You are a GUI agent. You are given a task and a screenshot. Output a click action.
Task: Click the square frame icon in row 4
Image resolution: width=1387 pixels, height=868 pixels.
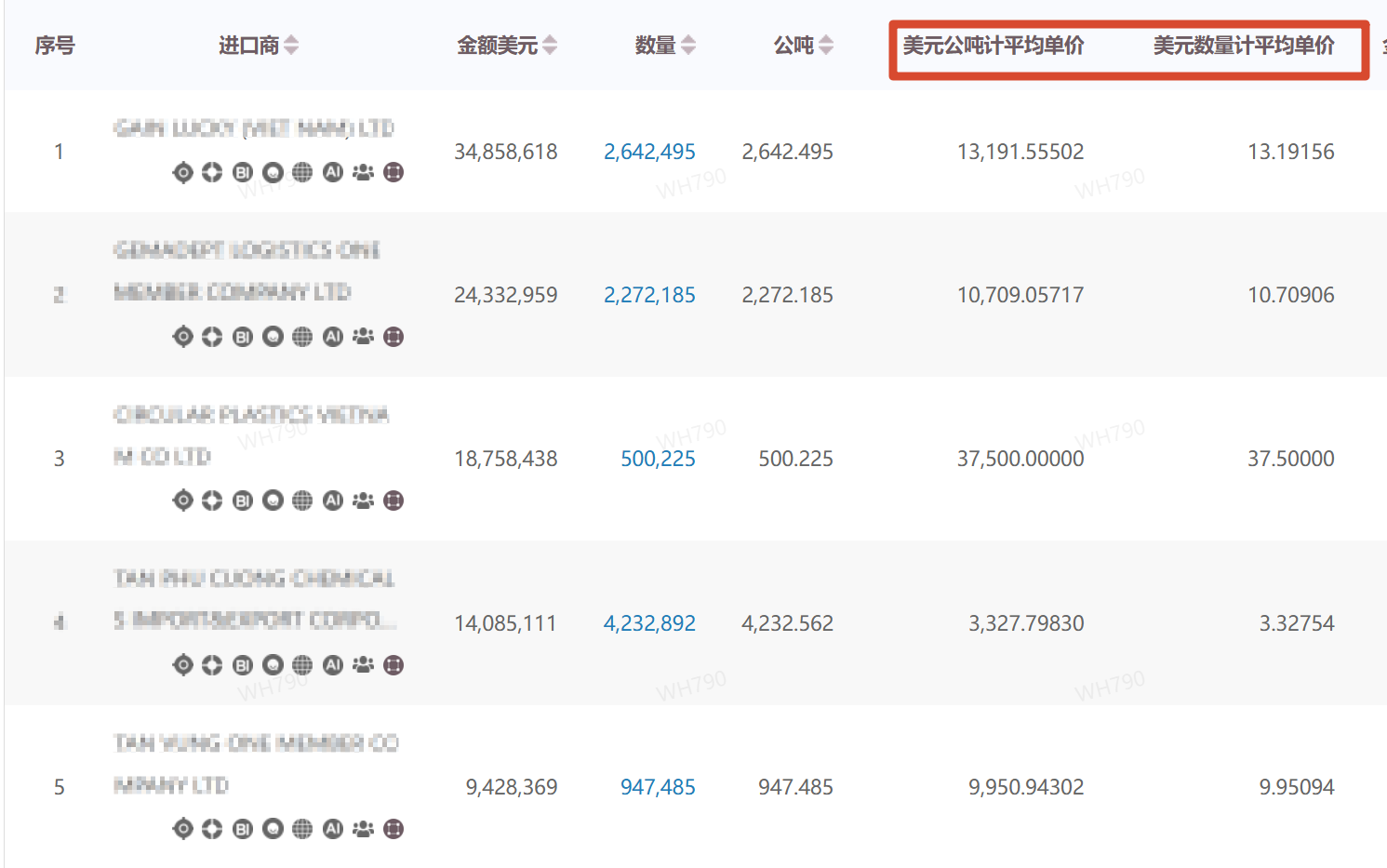coord(393,665)
